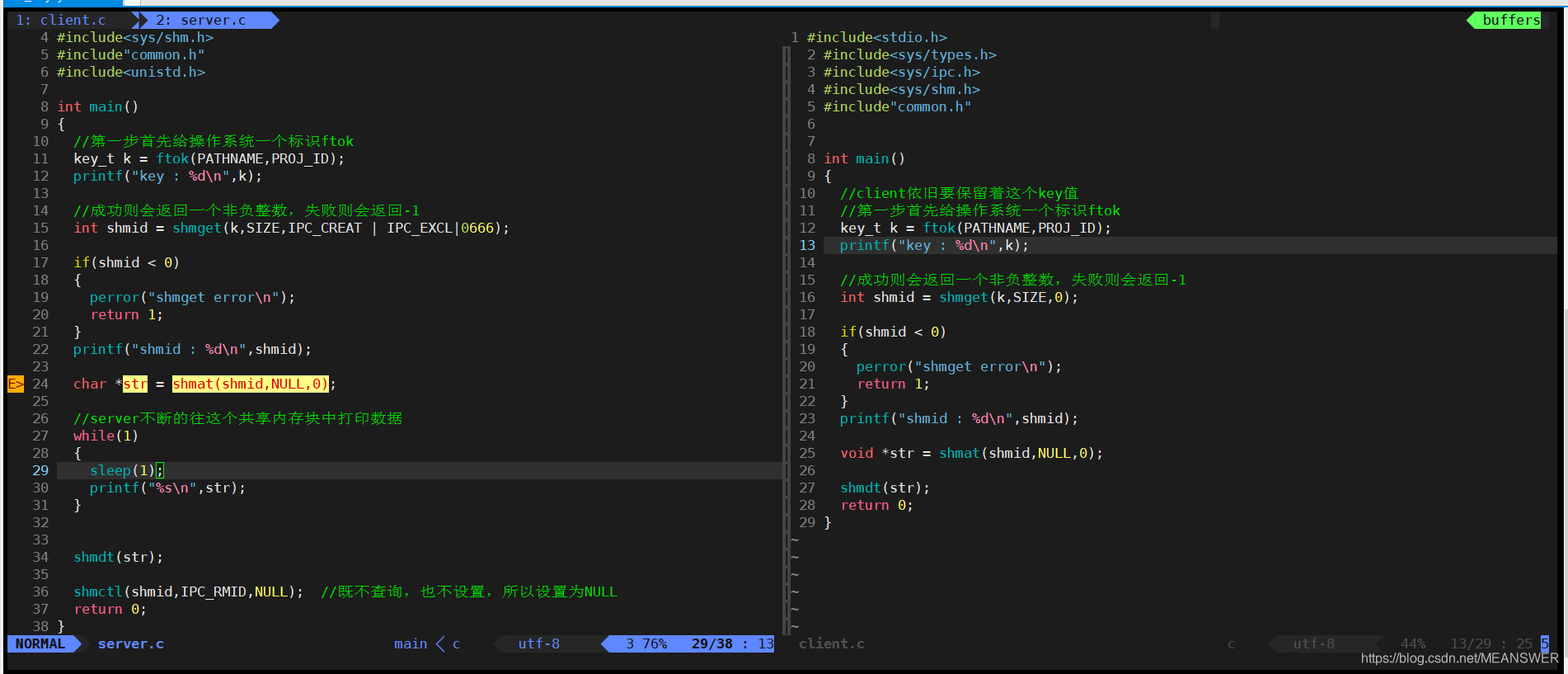
Task: Click server.c filename in left status bar
Action: [x=130, y=643]
